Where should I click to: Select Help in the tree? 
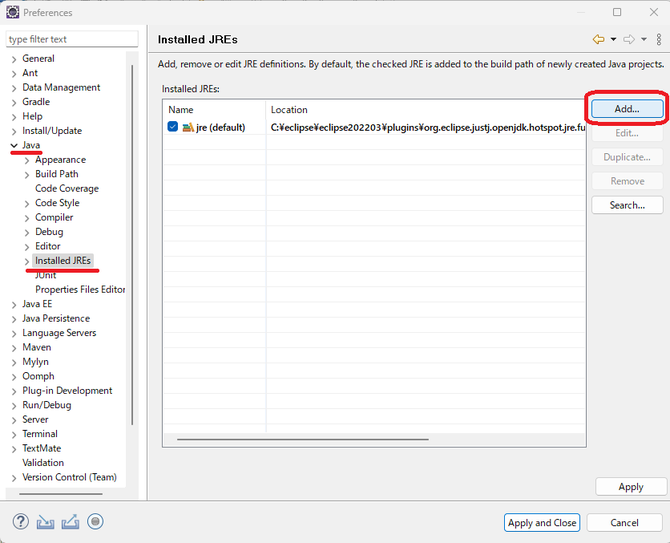(32, 116)
